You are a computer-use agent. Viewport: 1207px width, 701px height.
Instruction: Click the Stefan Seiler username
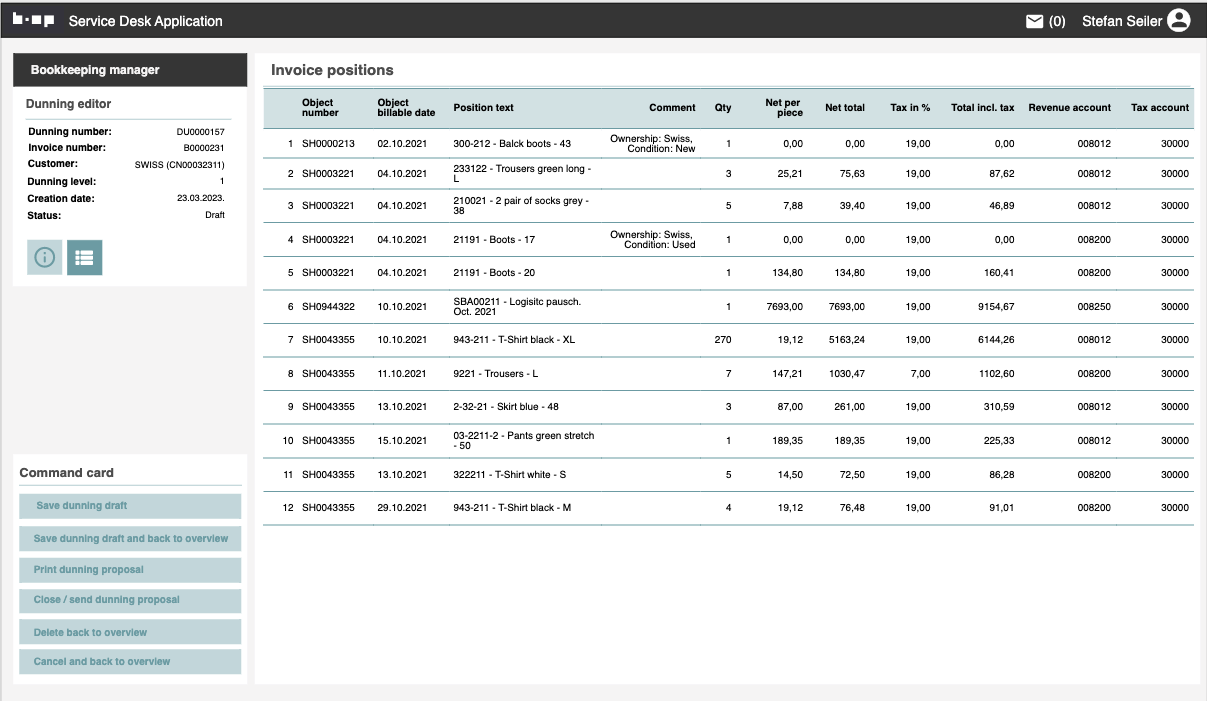1121,21
